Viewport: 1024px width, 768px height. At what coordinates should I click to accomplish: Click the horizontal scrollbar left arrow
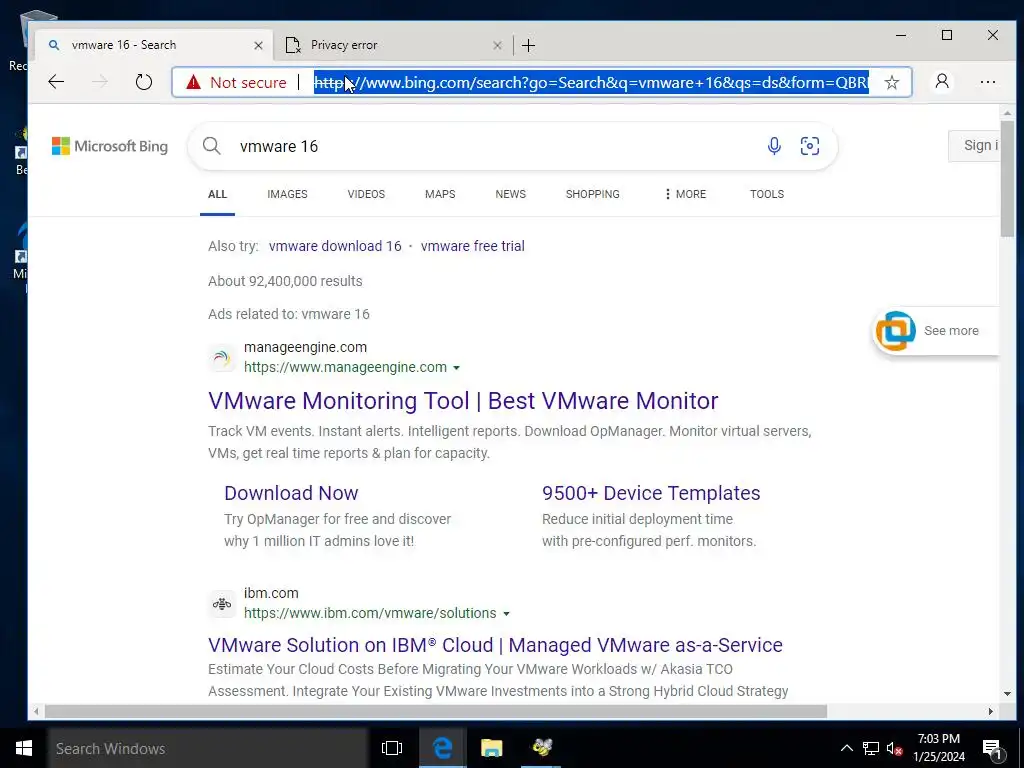[x=37, y=711]
